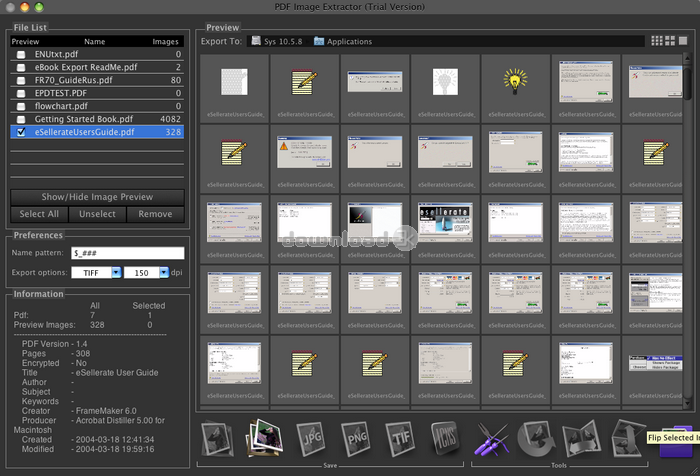Rotate selected image with circular arrow tool
The height and width of the screenshot is (476, 700).
point(536,439)
